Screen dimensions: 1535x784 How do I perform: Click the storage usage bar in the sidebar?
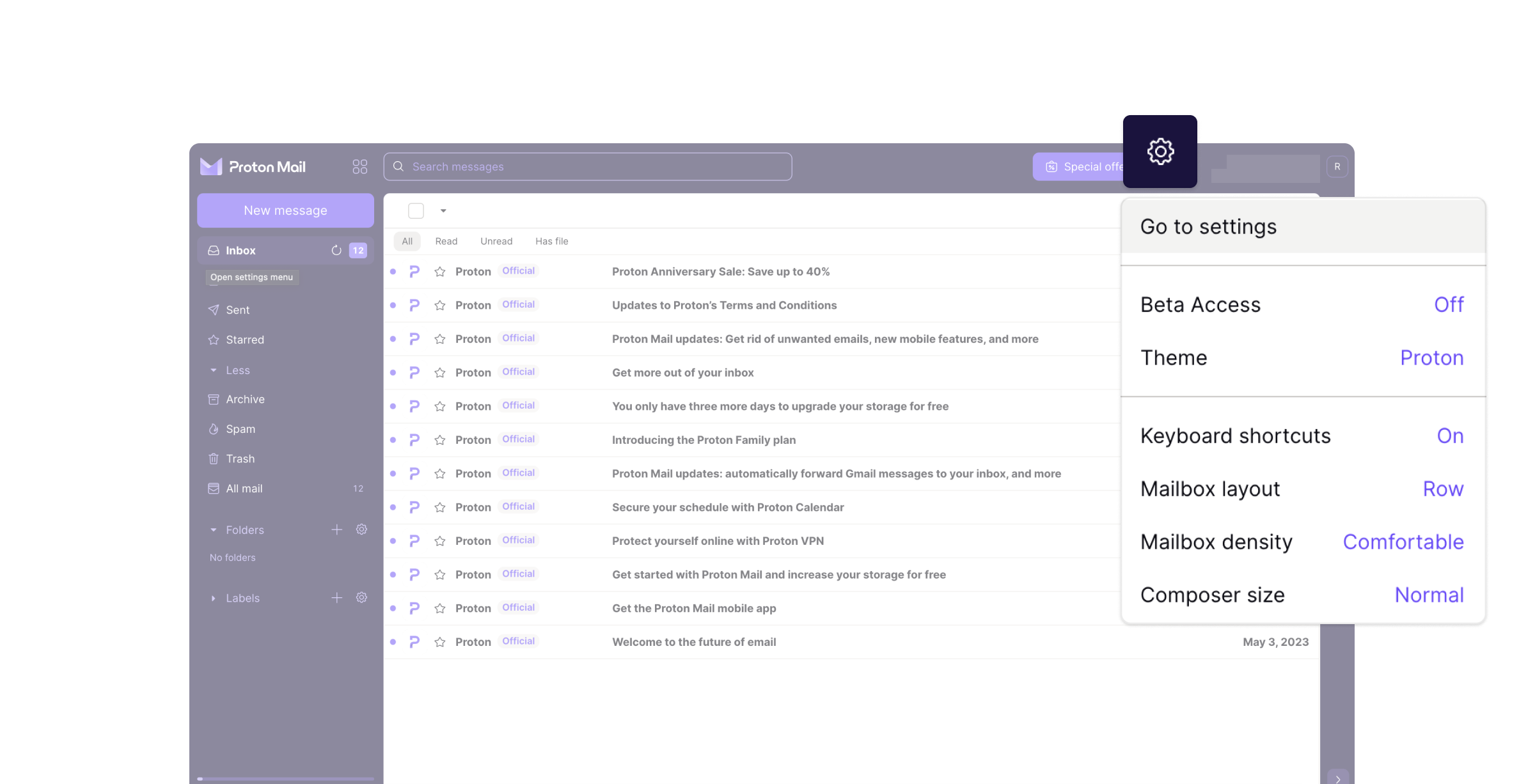285,778
